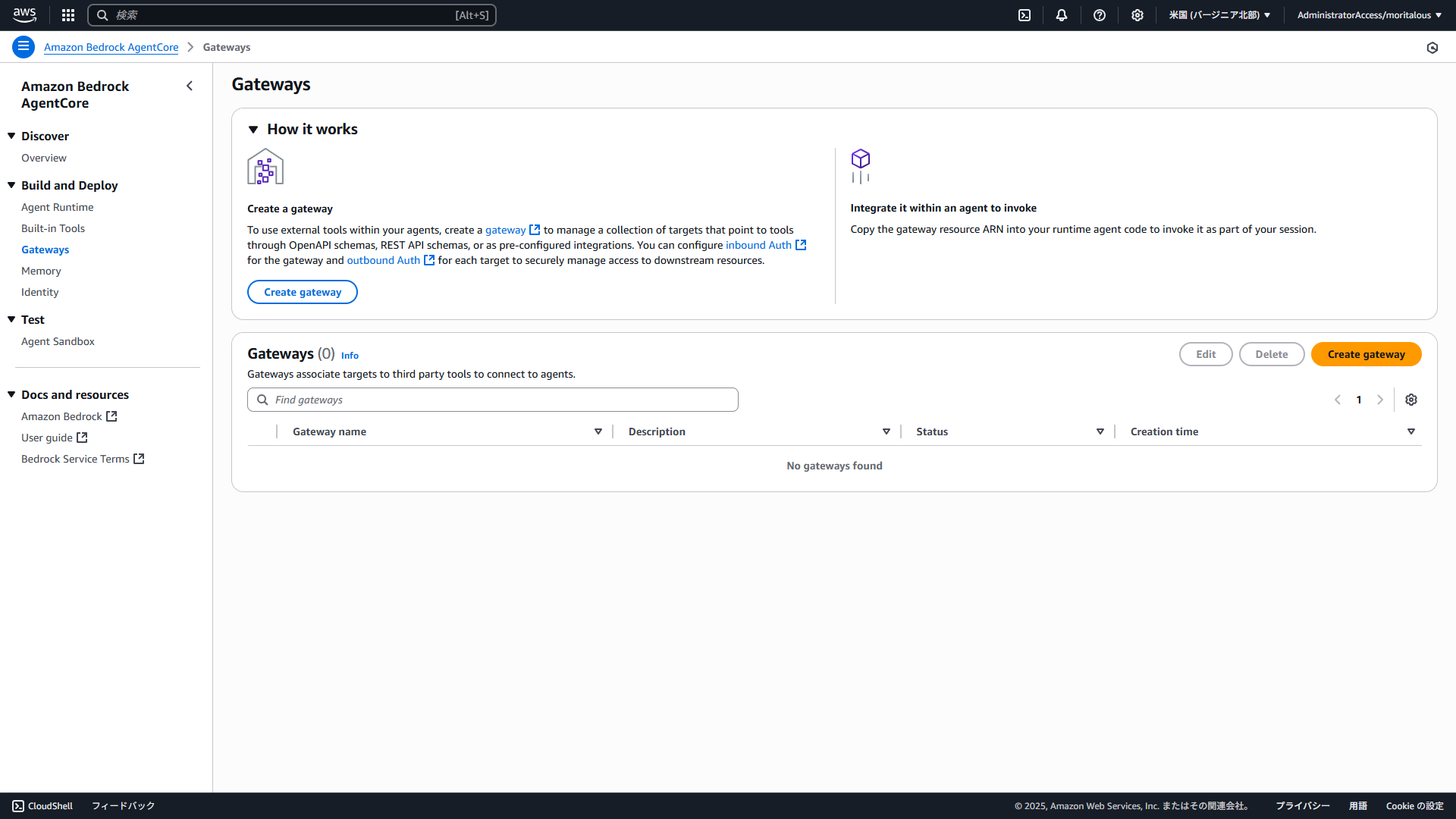This screenshot has height=819, width=1456.
Task: Open the region selector dropdown
Action: (1219, 15)
